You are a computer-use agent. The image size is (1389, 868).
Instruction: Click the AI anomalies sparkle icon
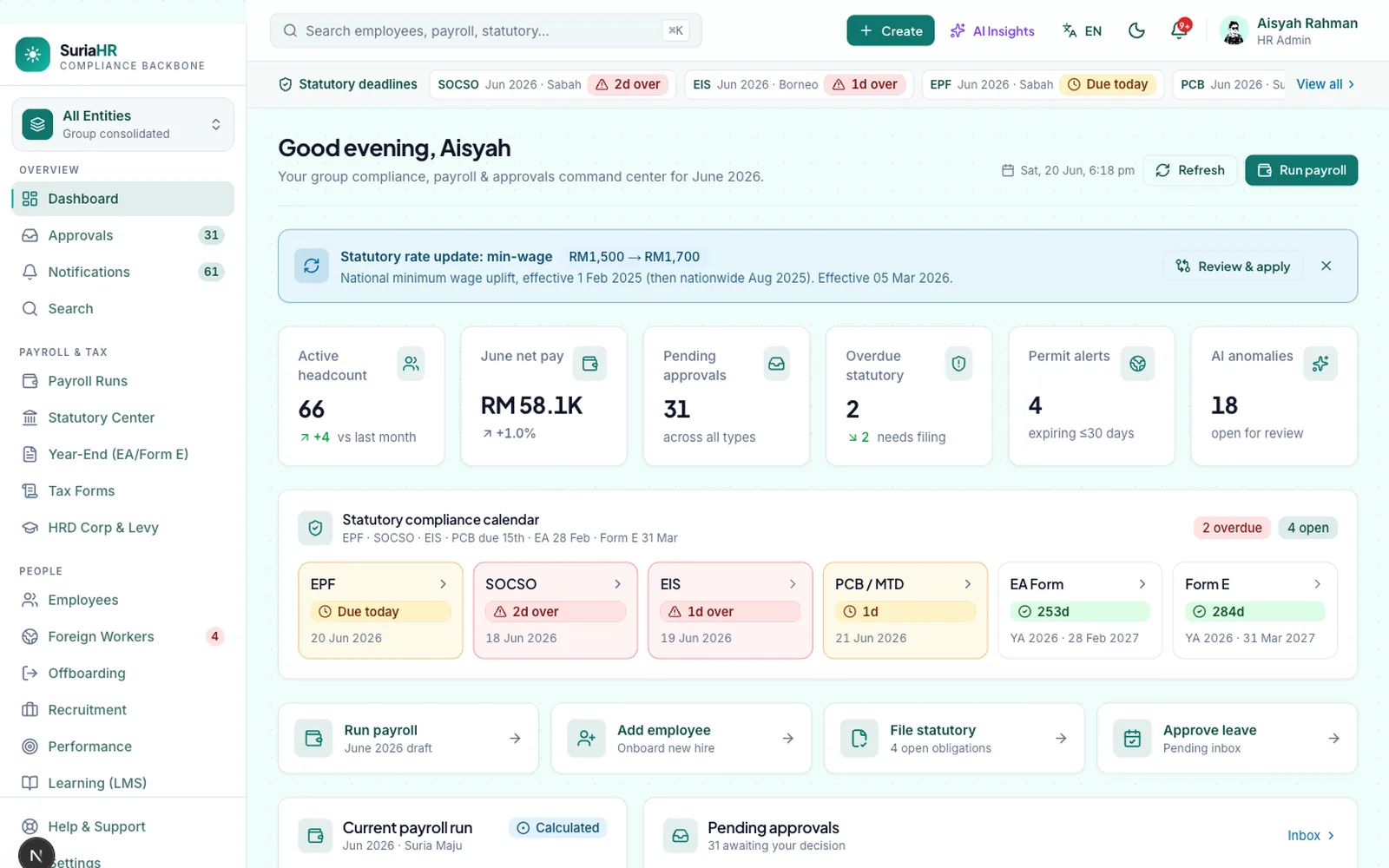point(1320,364)
